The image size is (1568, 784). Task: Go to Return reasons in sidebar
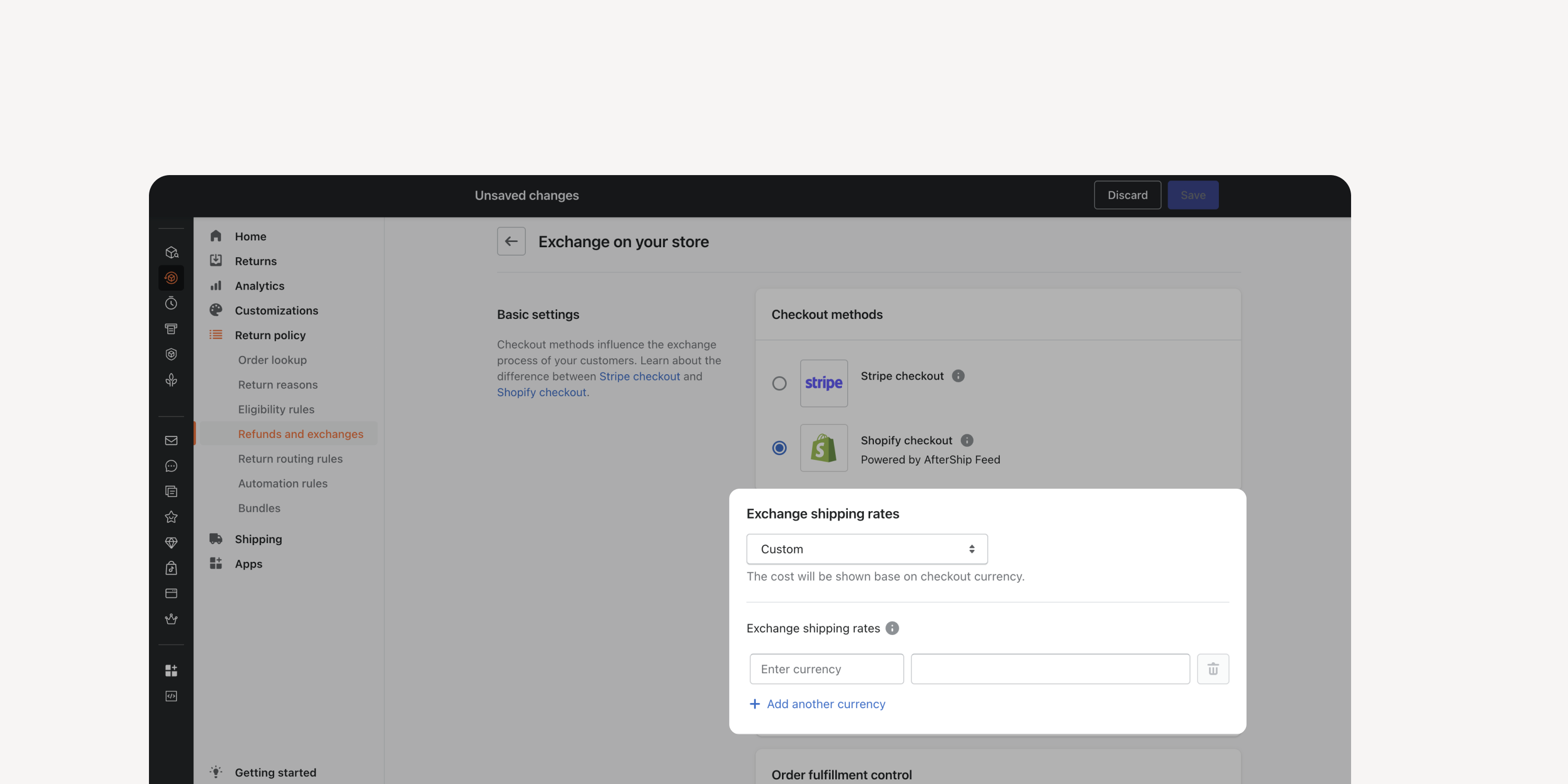coord(278,385)
